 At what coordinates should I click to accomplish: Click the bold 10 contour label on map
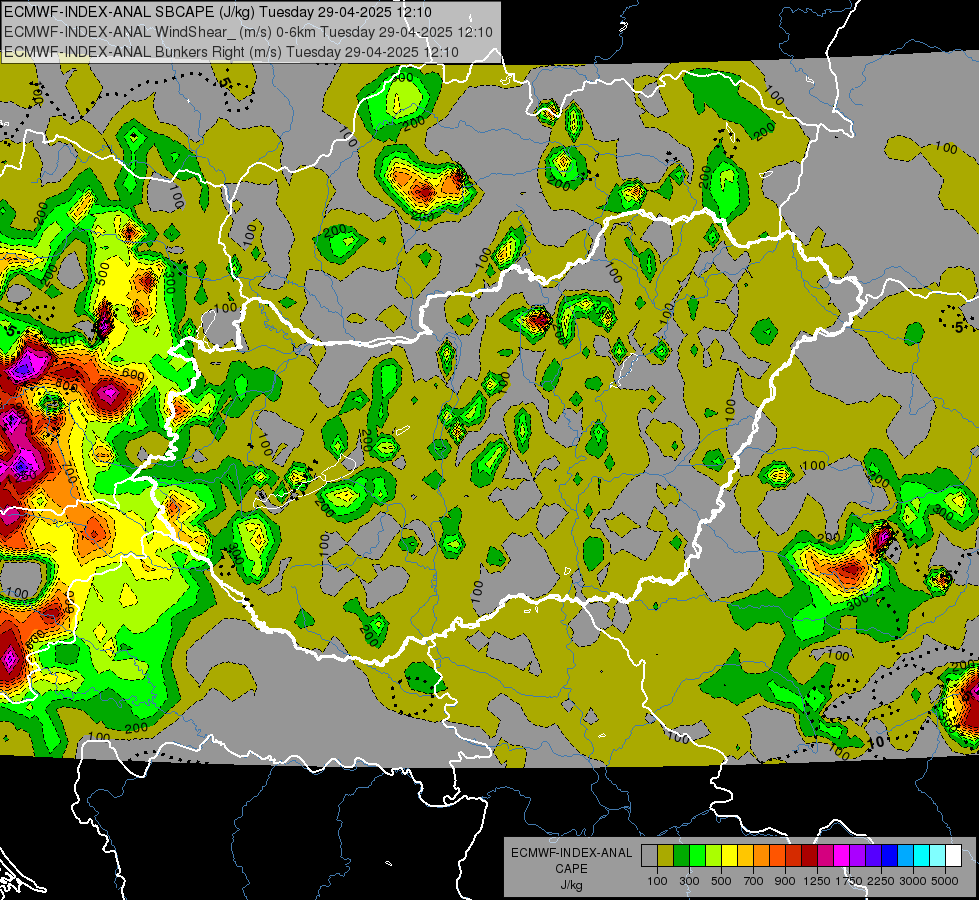tap(877, 741)
